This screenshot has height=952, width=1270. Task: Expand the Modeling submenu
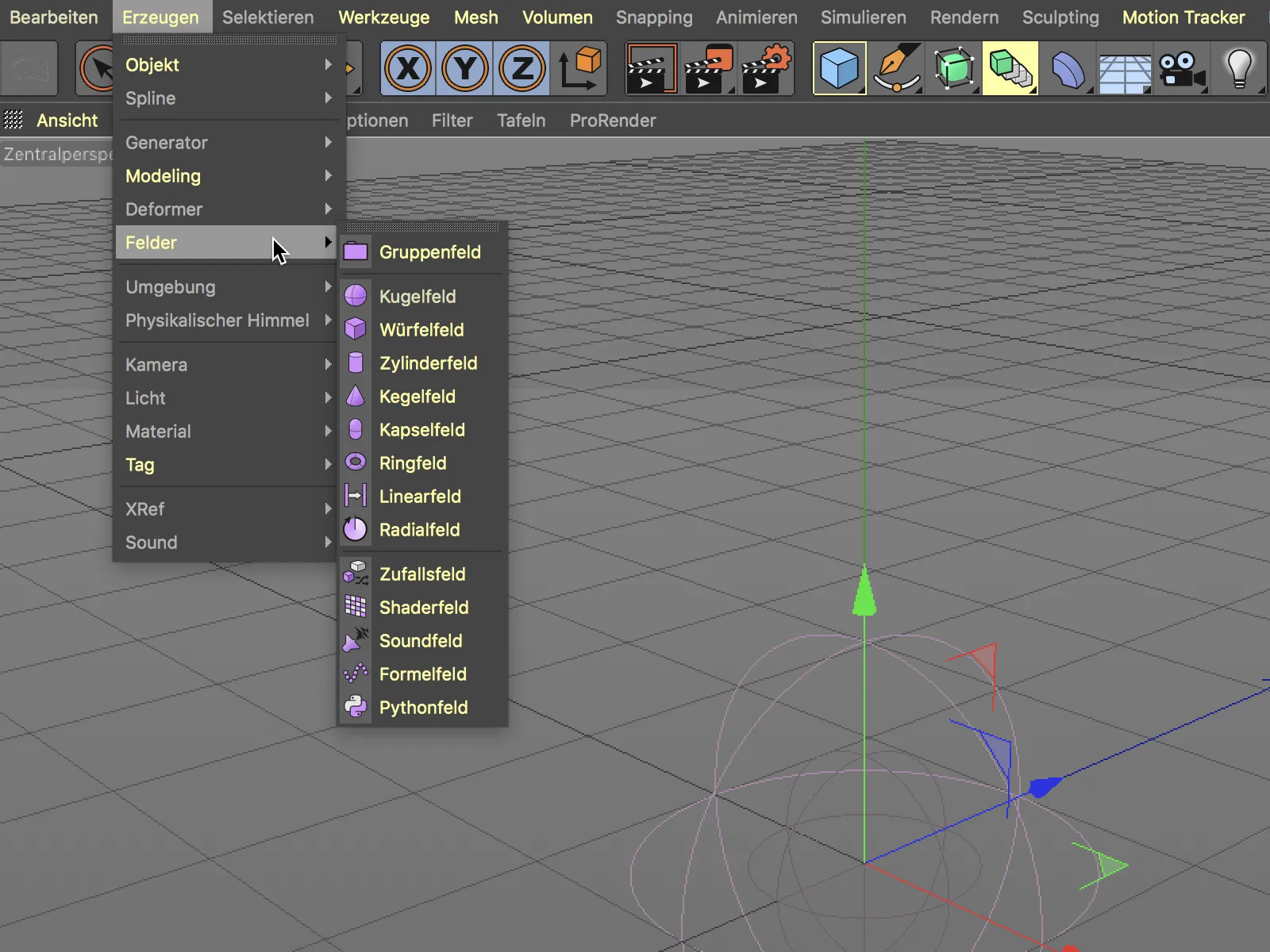(x=227, y=176)
